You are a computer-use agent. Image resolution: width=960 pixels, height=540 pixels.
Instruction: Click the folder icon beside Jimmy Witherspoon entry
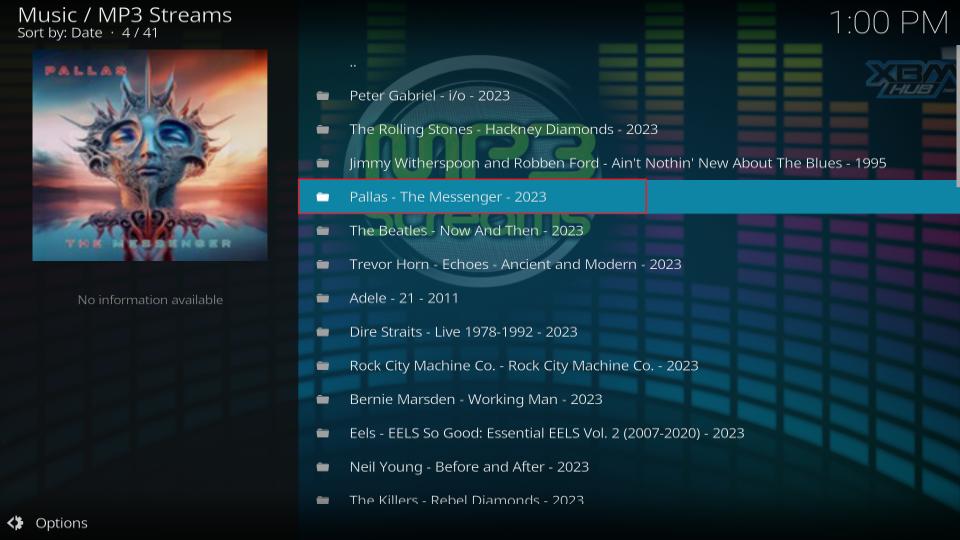coord(323,163)
